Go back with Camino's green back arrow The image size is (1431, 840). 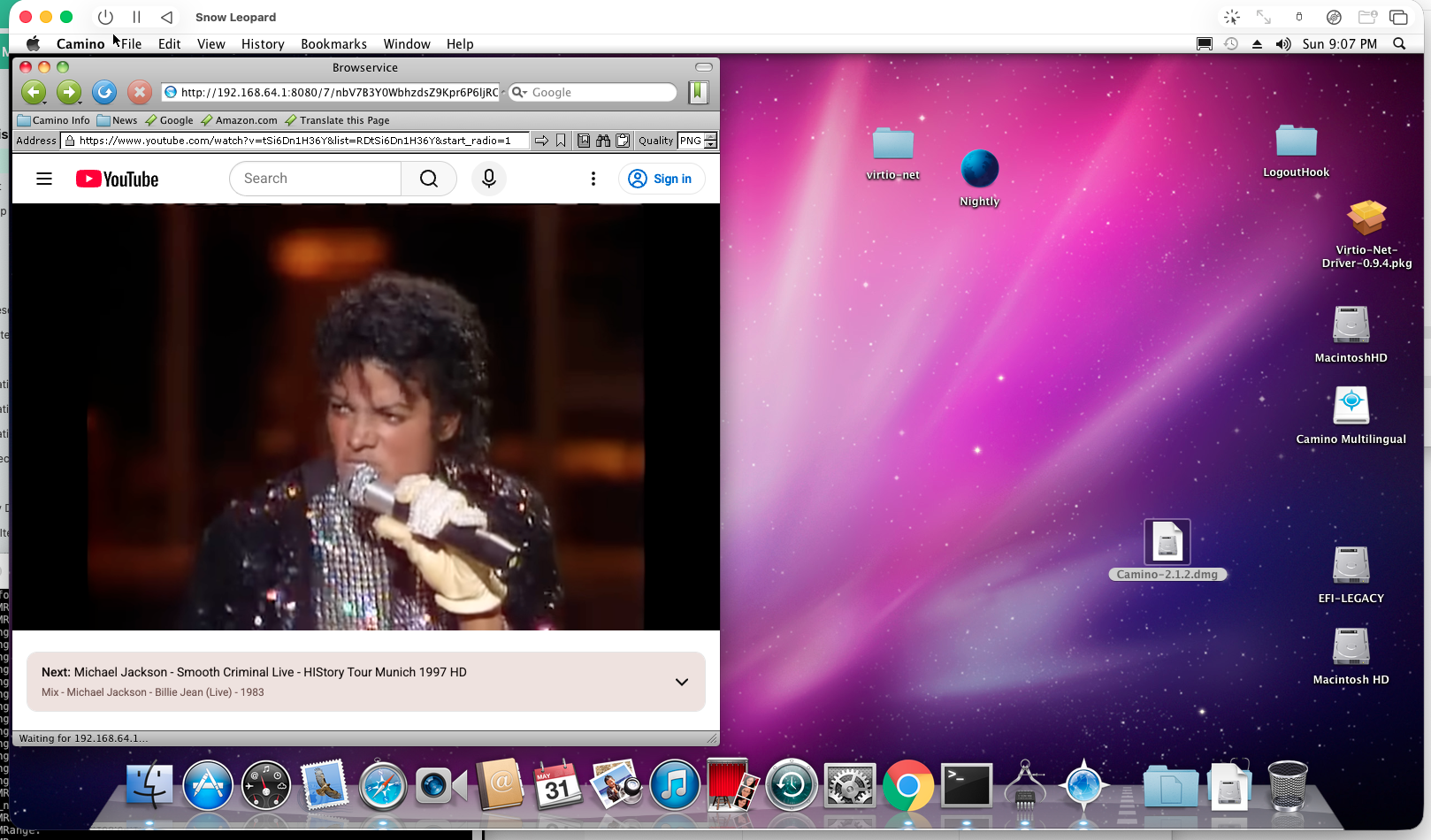34,92
